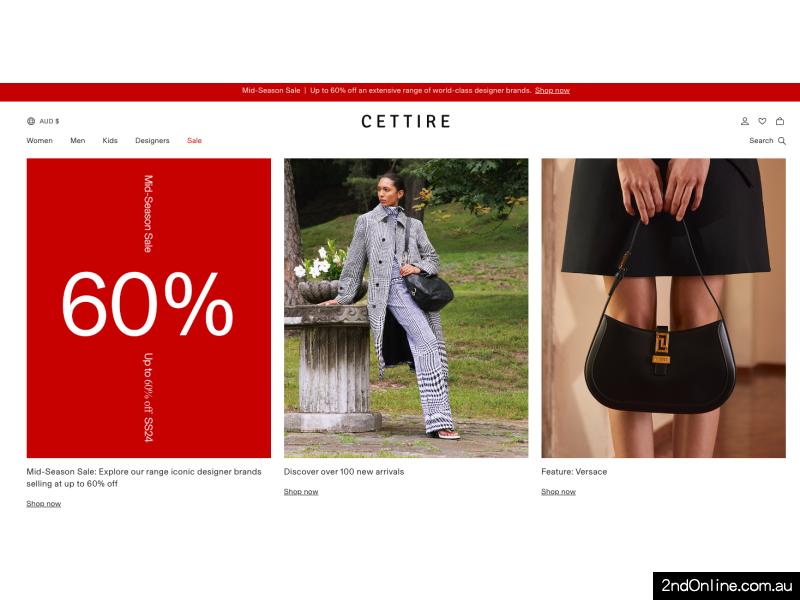Click the CETTIRE logo

(x=406, y=121)
